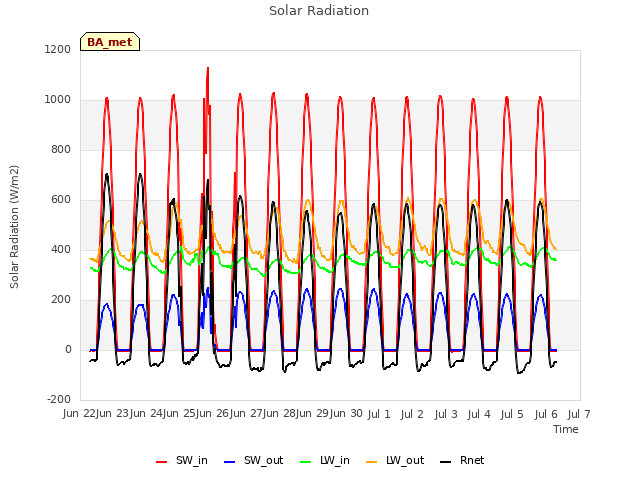Click the 1000 y-axis tick label
Viewport: 640px width, 480px height.
[58, 100]
